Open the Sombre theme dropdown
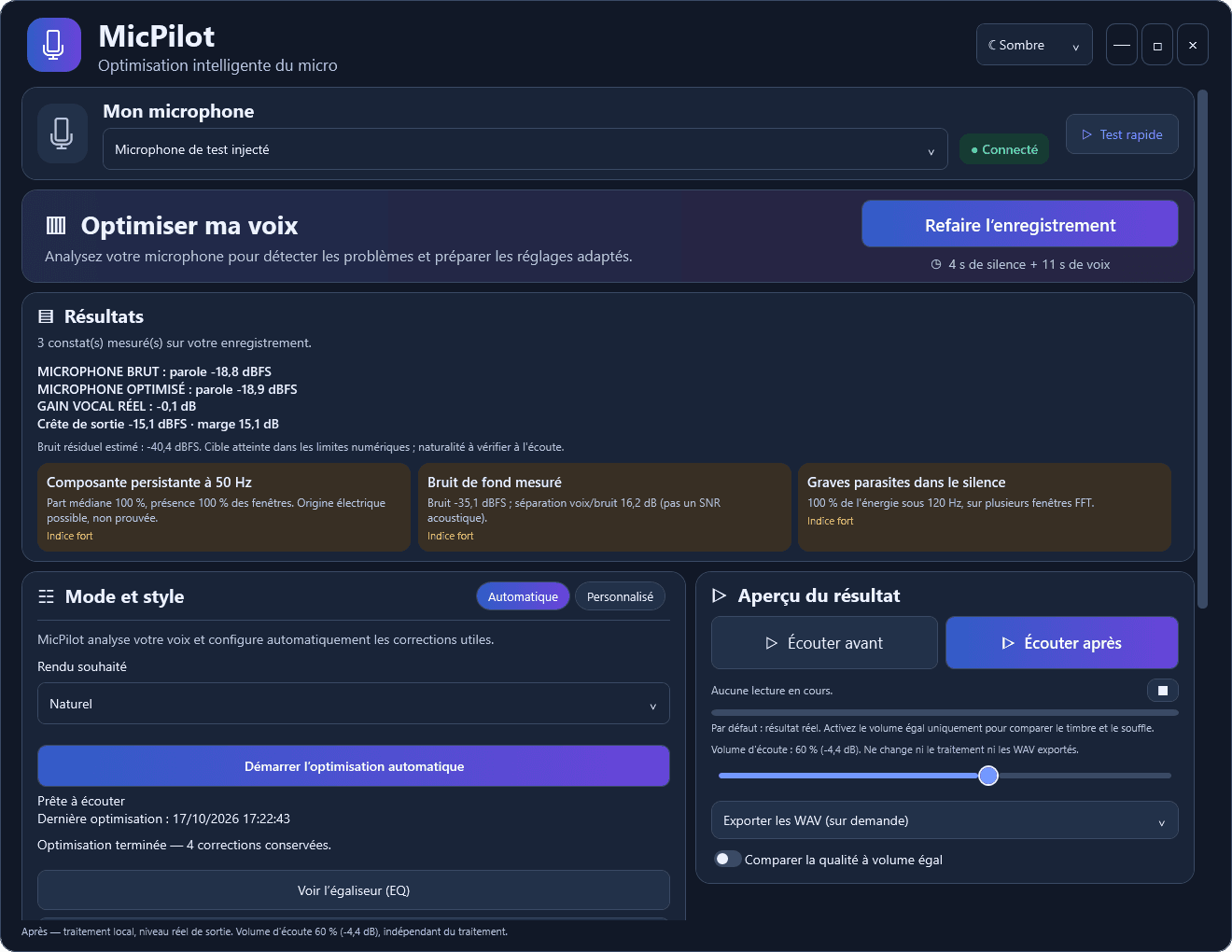Screen dimensions: 1232x952 coord(1034,45)
